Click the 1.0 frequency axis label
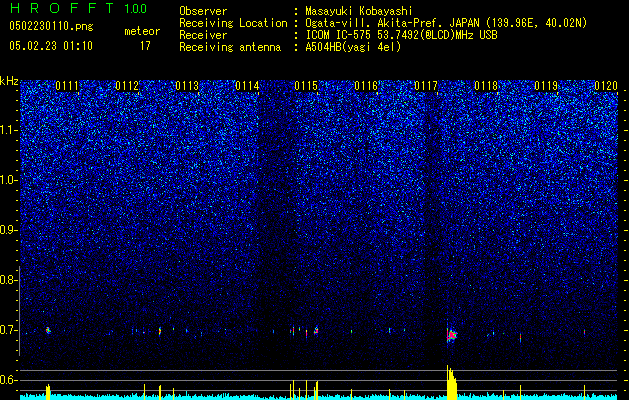 (9, 180)
